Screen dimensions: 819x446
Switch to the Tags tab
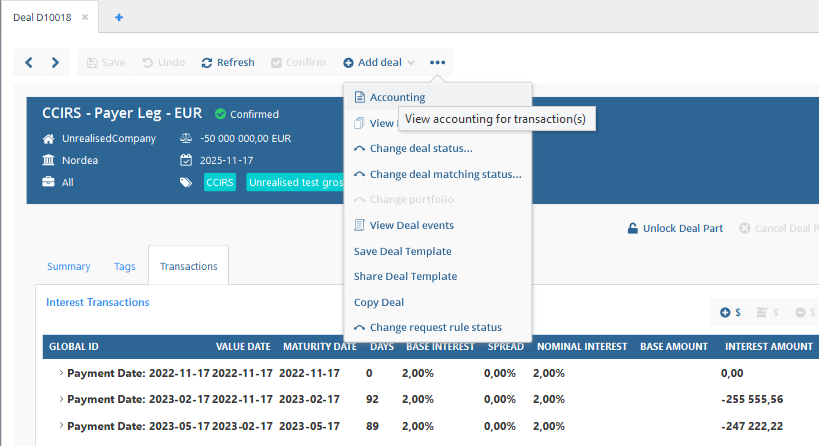point(125,266)
